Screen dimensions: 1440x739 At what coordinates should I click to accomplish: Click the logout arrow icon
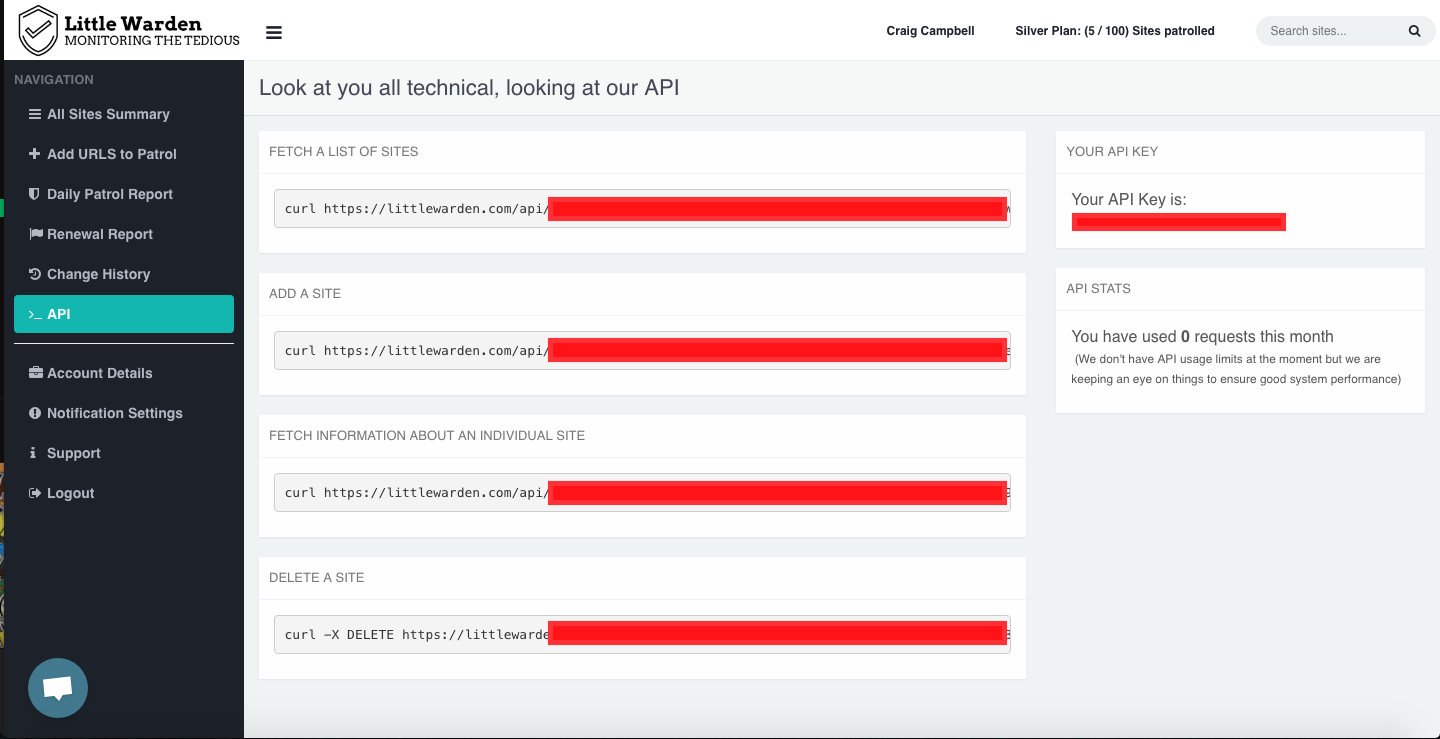pyautogui.click(x=35, y=493)
